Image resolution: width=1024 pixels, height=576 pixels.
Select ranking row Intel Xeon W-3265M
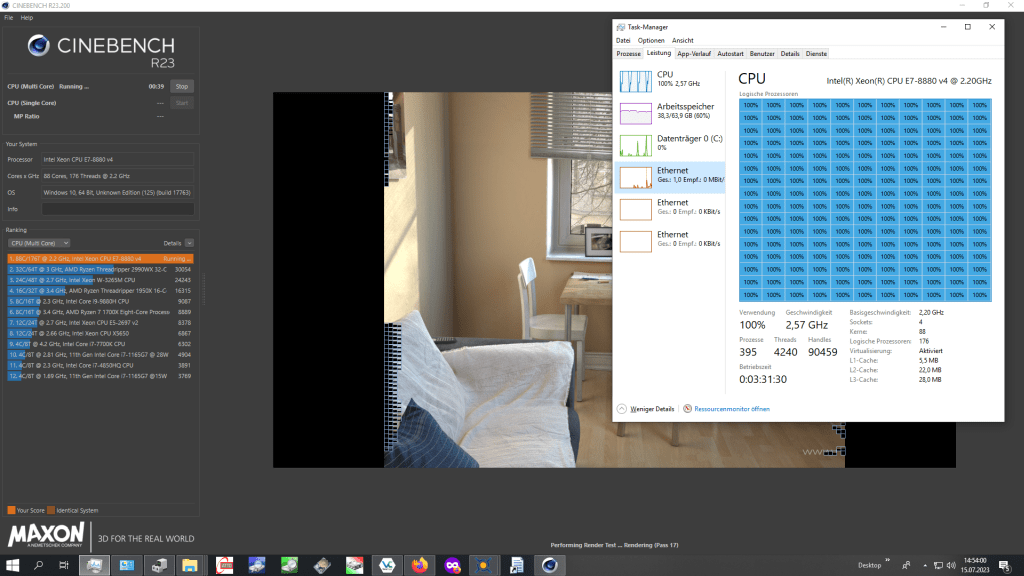click(x=100, y=280)
